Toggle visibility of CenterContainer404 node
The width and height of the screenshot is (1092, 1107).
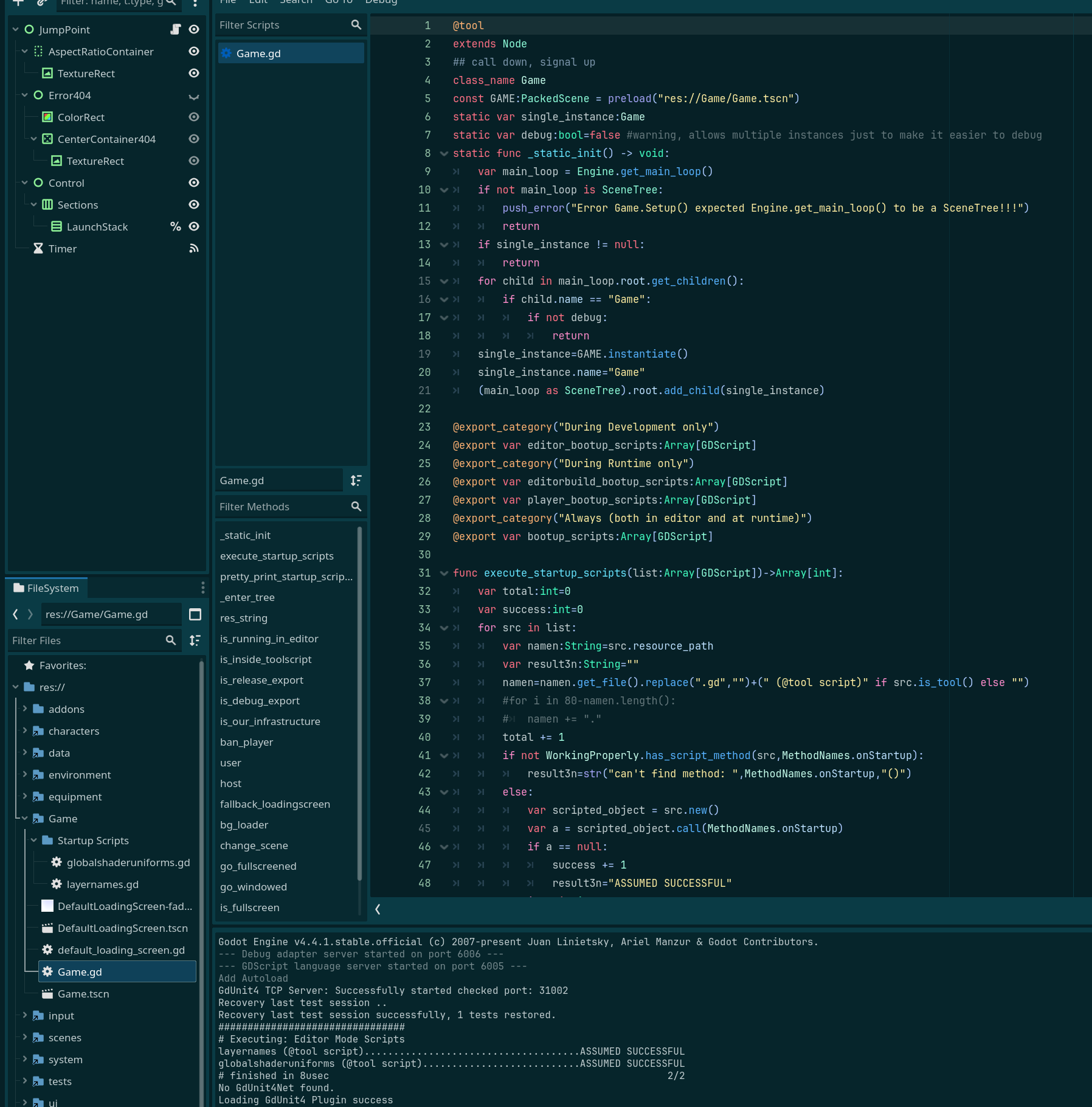(x=194, y=139)
